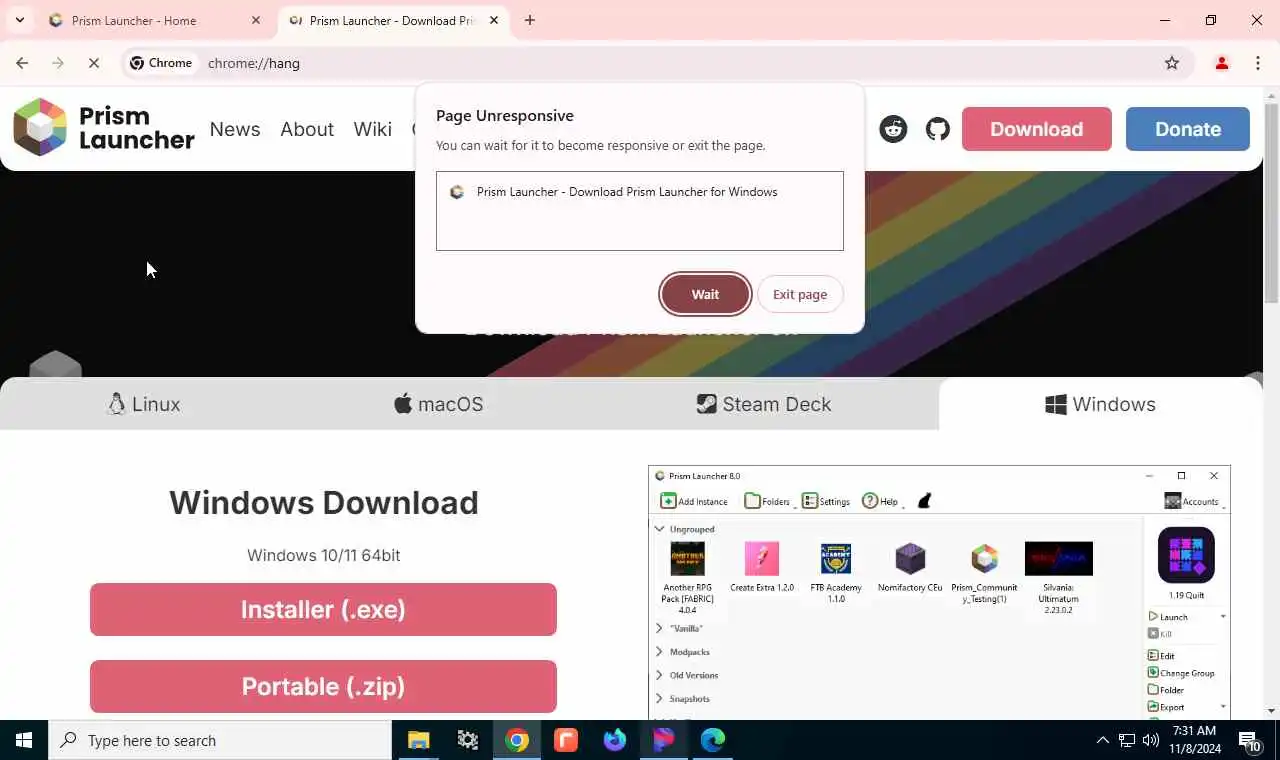The width and height of the screenshot is (1280, 760).
Task: Click Silvania: Ultimatum instance icon
Action: coord(1059,559)
